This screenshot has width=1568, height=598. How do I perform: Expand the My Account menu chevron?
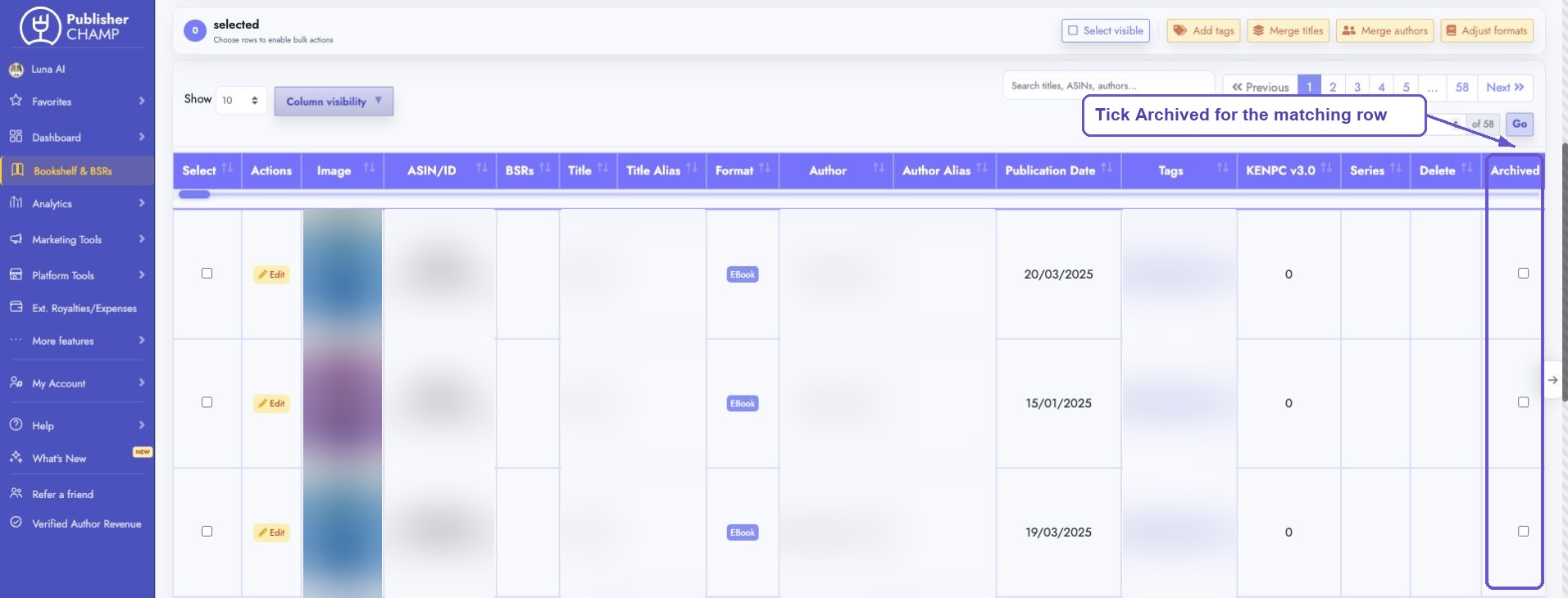(142, 383)
